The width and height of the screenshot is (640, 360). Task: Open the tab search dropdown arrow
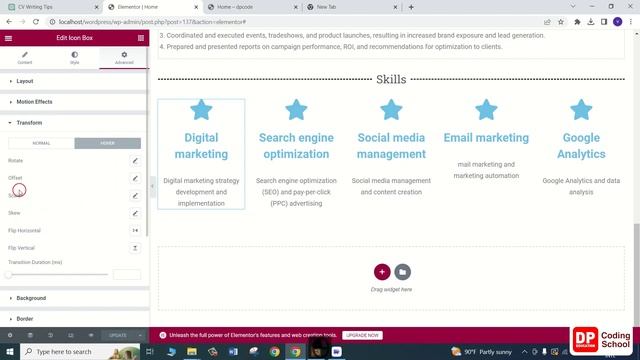point(573,7)
